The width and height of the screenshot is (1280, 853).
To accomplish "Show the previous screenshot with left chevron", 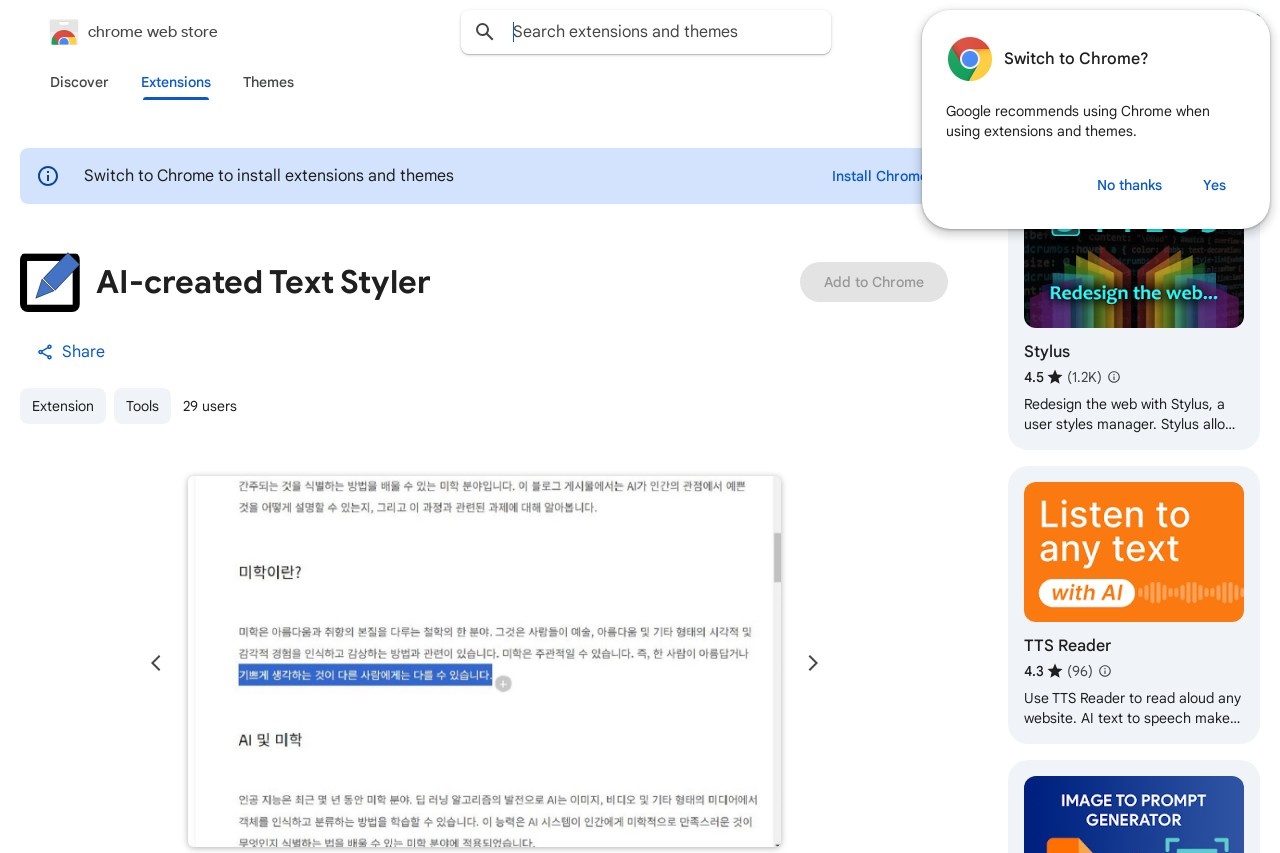I will 156,663.
